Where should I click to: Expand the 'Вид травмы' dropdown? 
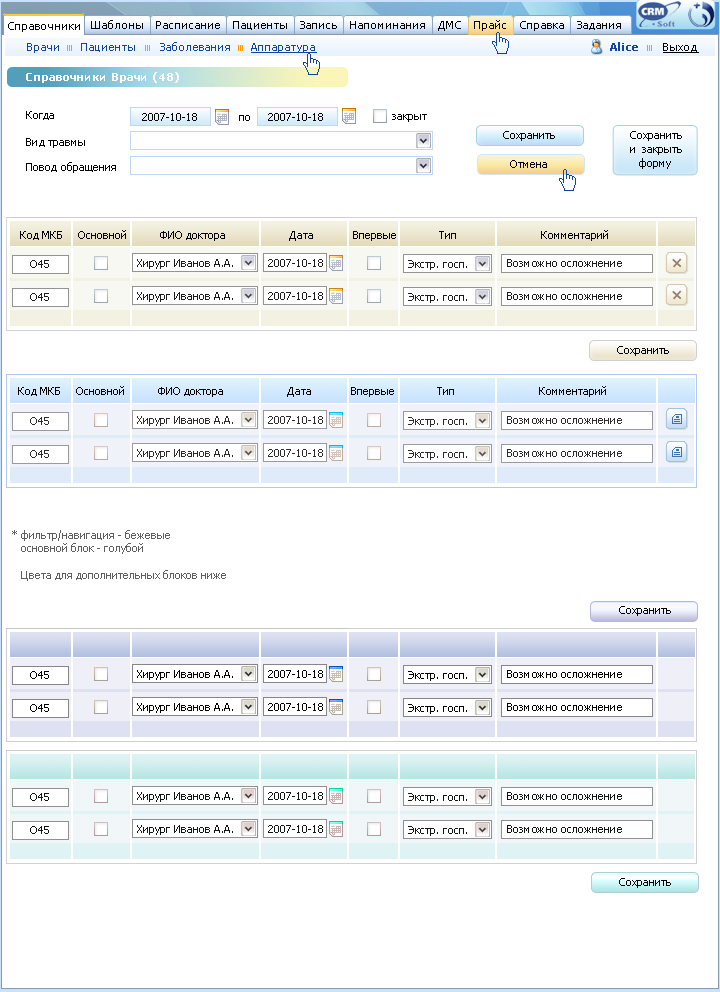click(423, 140)
